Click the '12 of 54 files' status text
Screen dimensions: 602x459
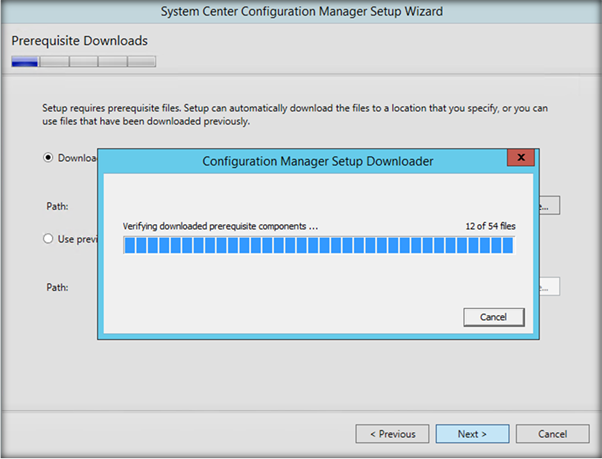pyautogui.click(x=490, y=226)
